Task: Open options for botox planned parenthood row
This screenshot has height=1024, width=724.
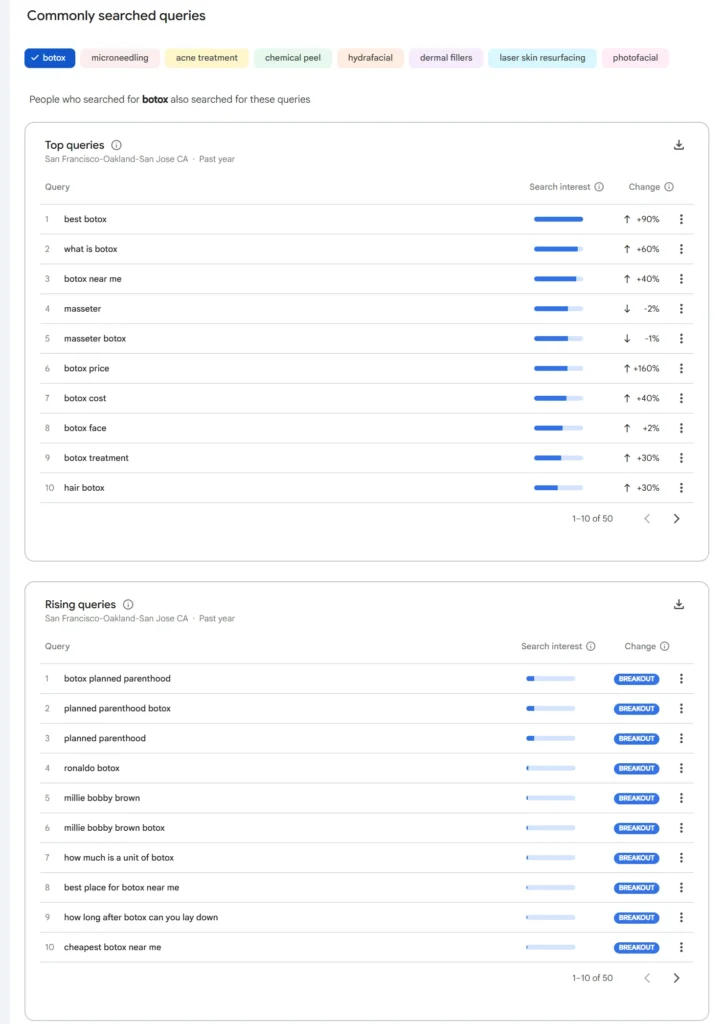Action: click(x=681, y=679)
